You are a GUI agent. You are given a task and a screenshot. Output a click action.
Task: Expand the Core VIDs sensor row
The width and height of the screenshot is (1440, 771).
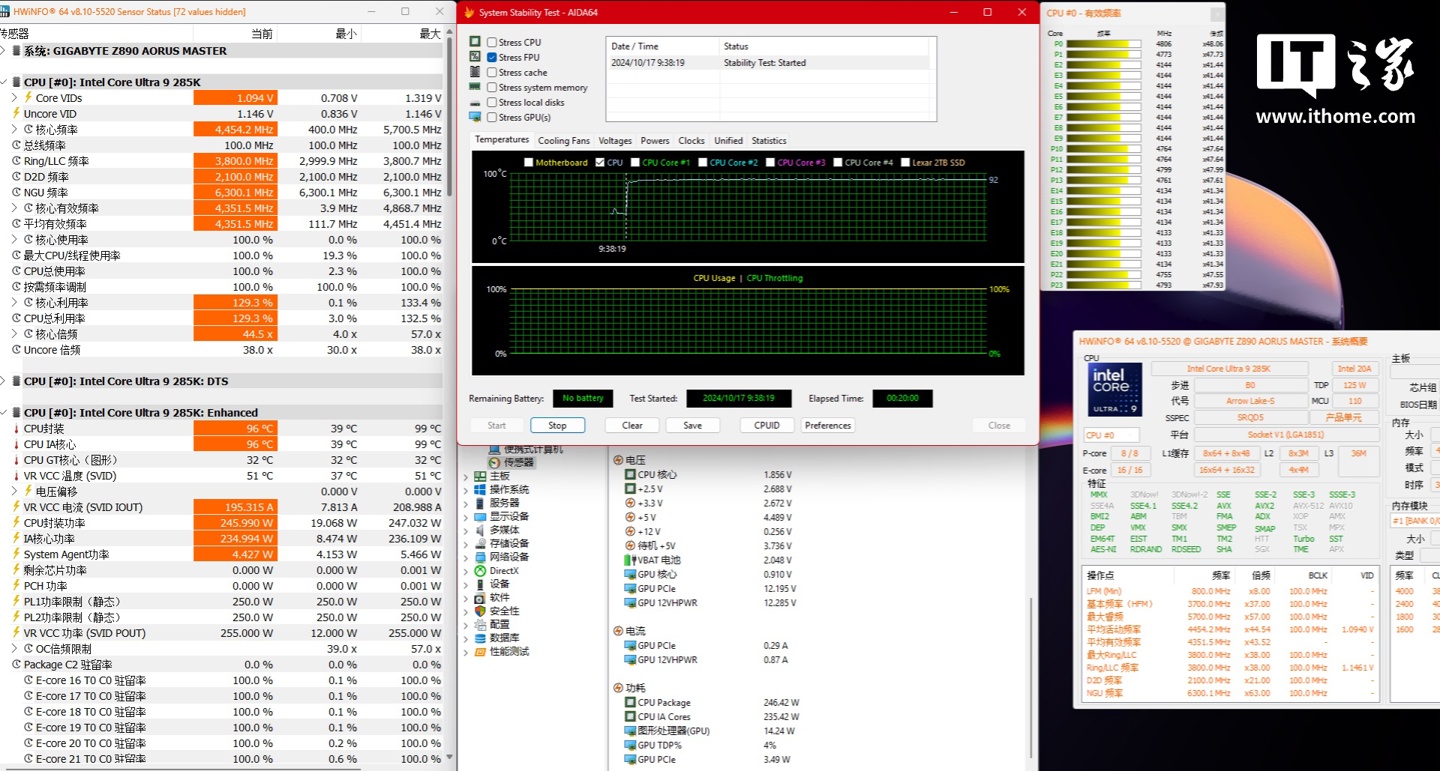tap(15, 98)
